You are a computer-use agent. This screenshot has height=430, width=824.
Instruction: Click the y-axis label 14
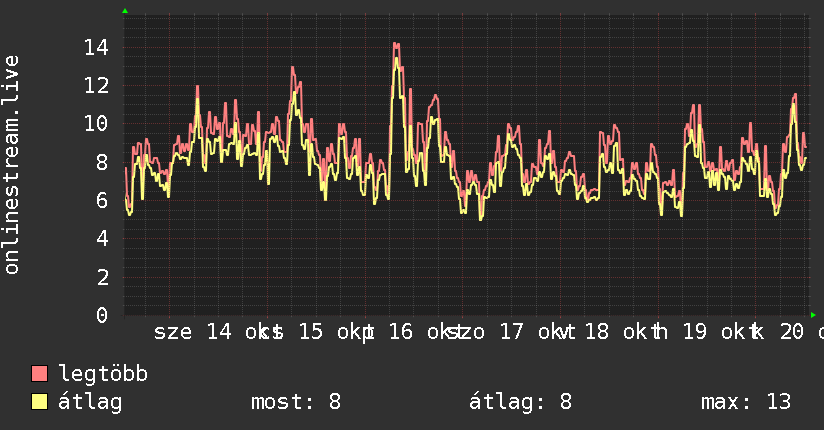tap(96, 47)
